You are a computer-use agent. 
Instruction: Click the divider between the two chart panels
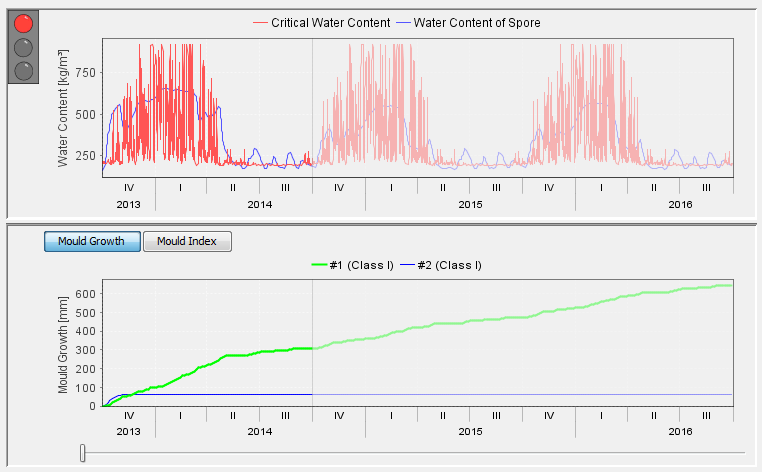[x=381, y=220]
